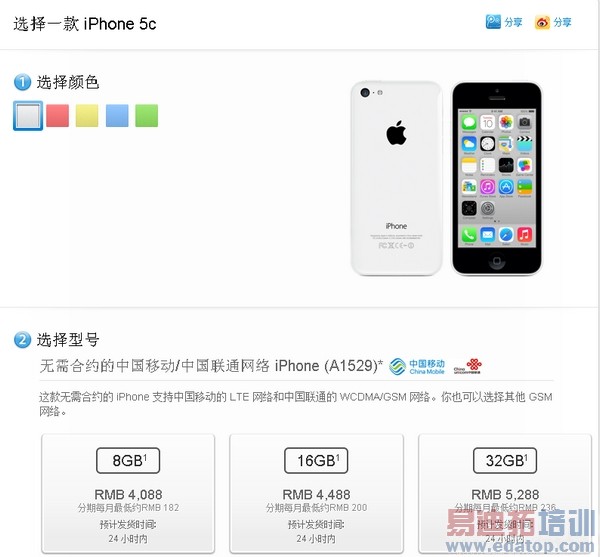
Task: Pick the yellow color swatch
Action: pyautogui.click(x=87, y=116)
